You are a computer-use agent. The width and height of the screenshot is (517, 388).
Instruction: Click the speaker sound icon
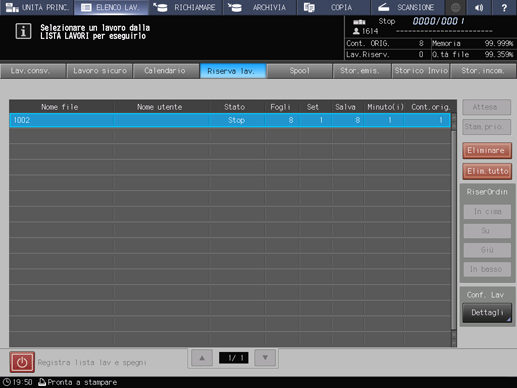(479, 7)
